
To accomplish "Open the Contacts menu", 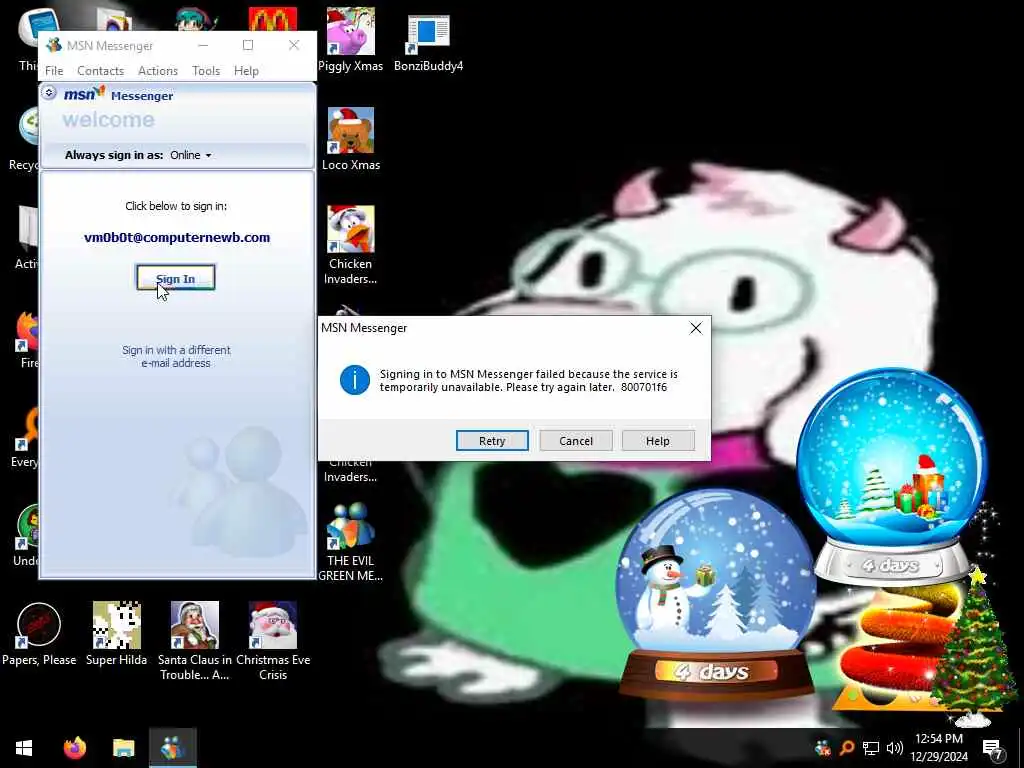I will click(x=100, y=71).
